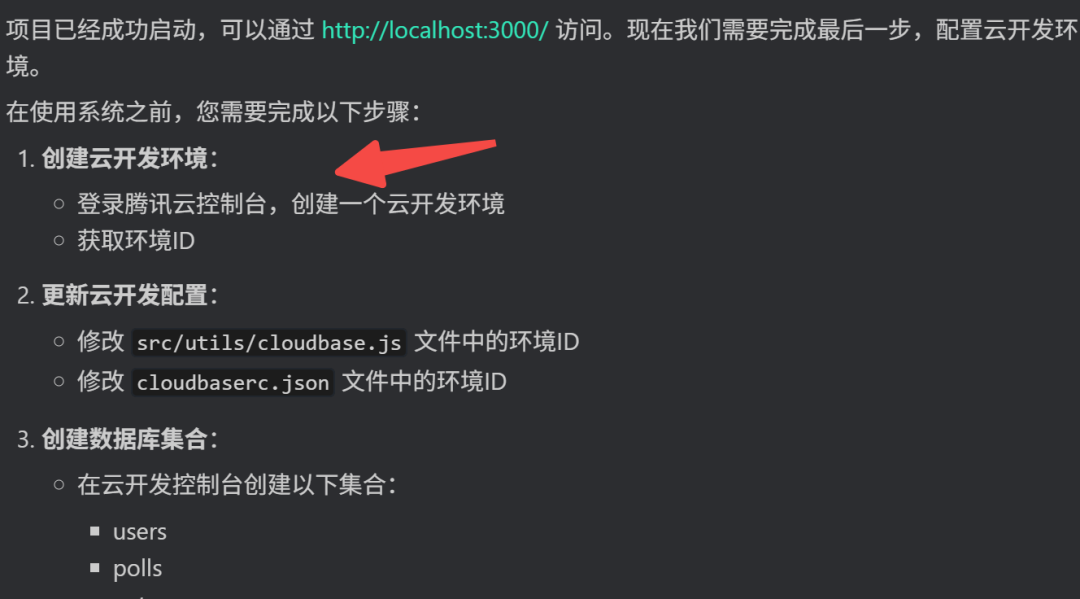Click the 获取环境ID list item
Screen dimensions: 1080x599
[x=136, y=241]
